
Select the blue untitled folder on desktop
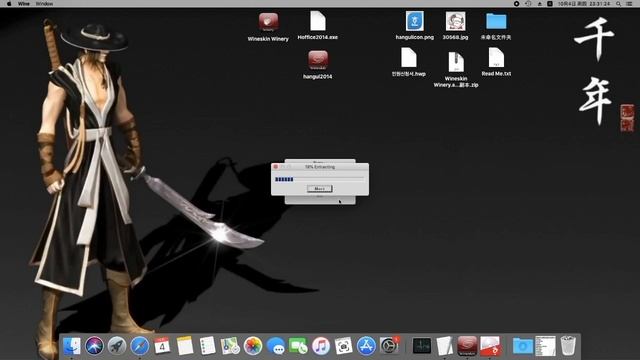tap(496, 21)
